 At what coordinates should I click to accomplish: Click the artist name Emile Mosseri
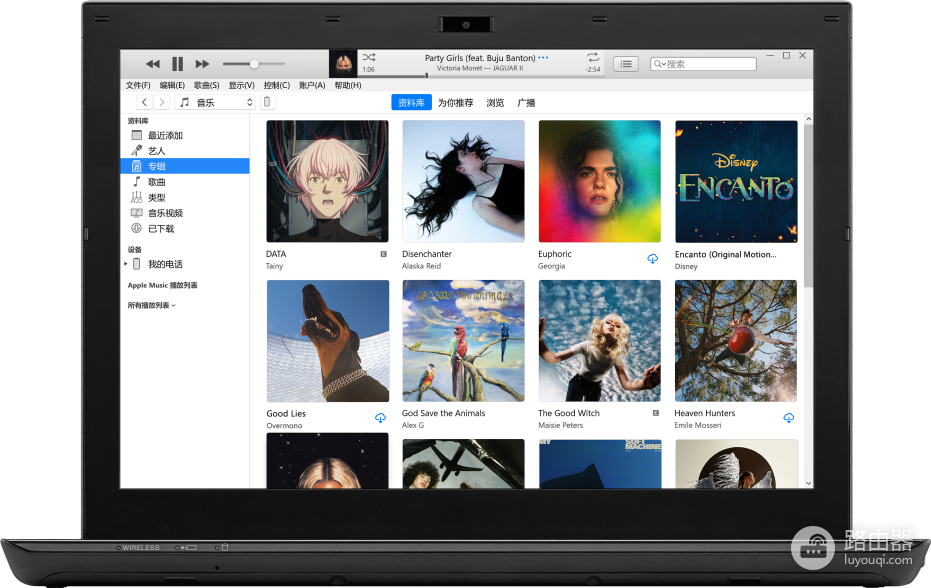(x=698, y=425)
